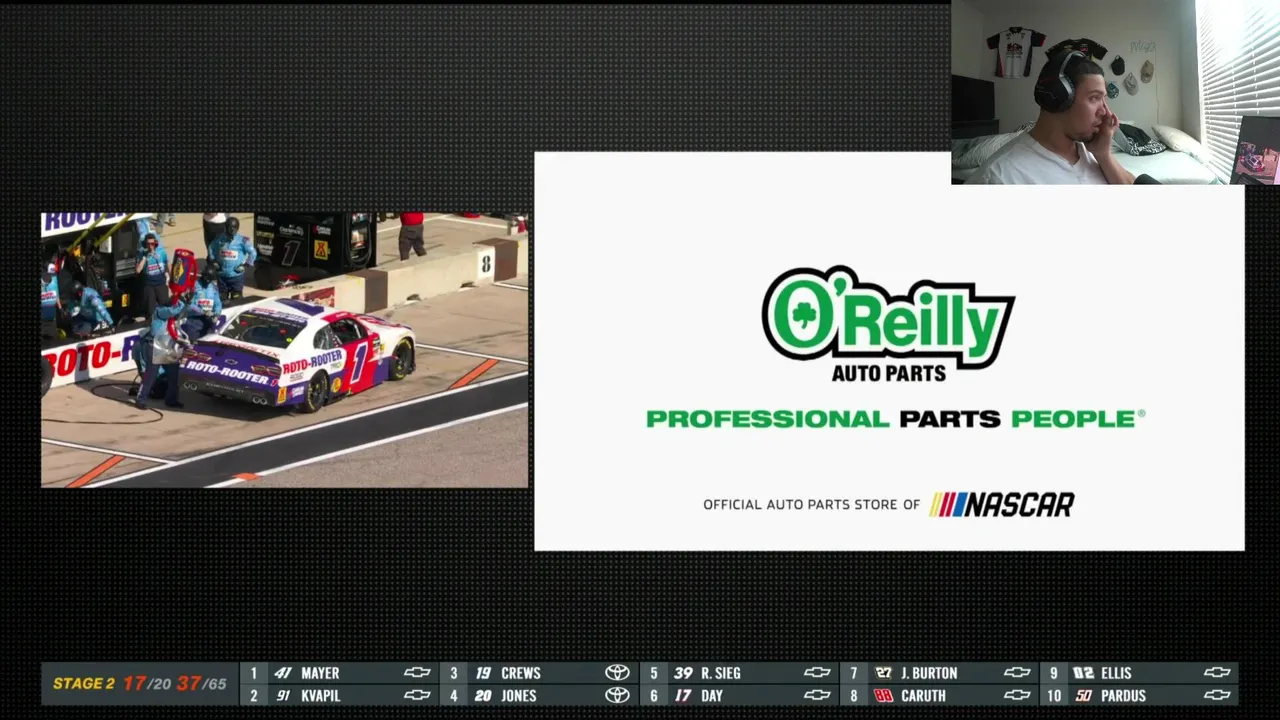This screenshot has width=1280, height=720.
Task: Click car number 20 badge in ticker
Action: pyautogui.click(x=483, y=695)
